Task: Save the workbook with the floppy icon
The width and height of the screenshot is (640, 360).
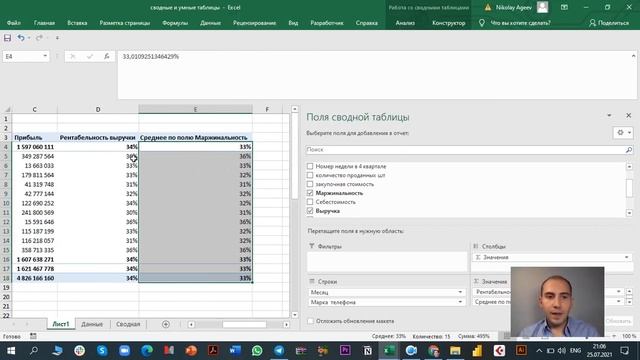Action: [7, 38]
